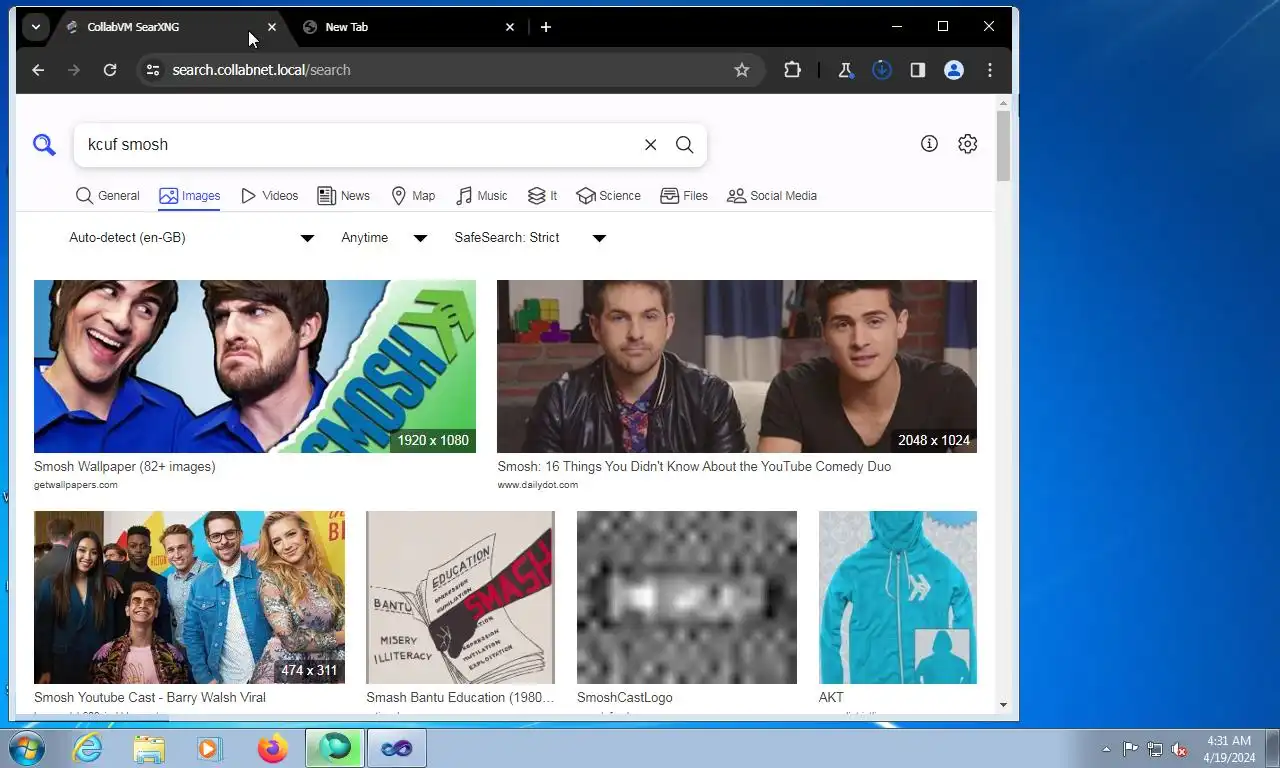Image resolution: width=1280 pixels, height=768 pixels.
Task: Click the page vertical scrollbar thumb
Action: [x=1003, y=146]
